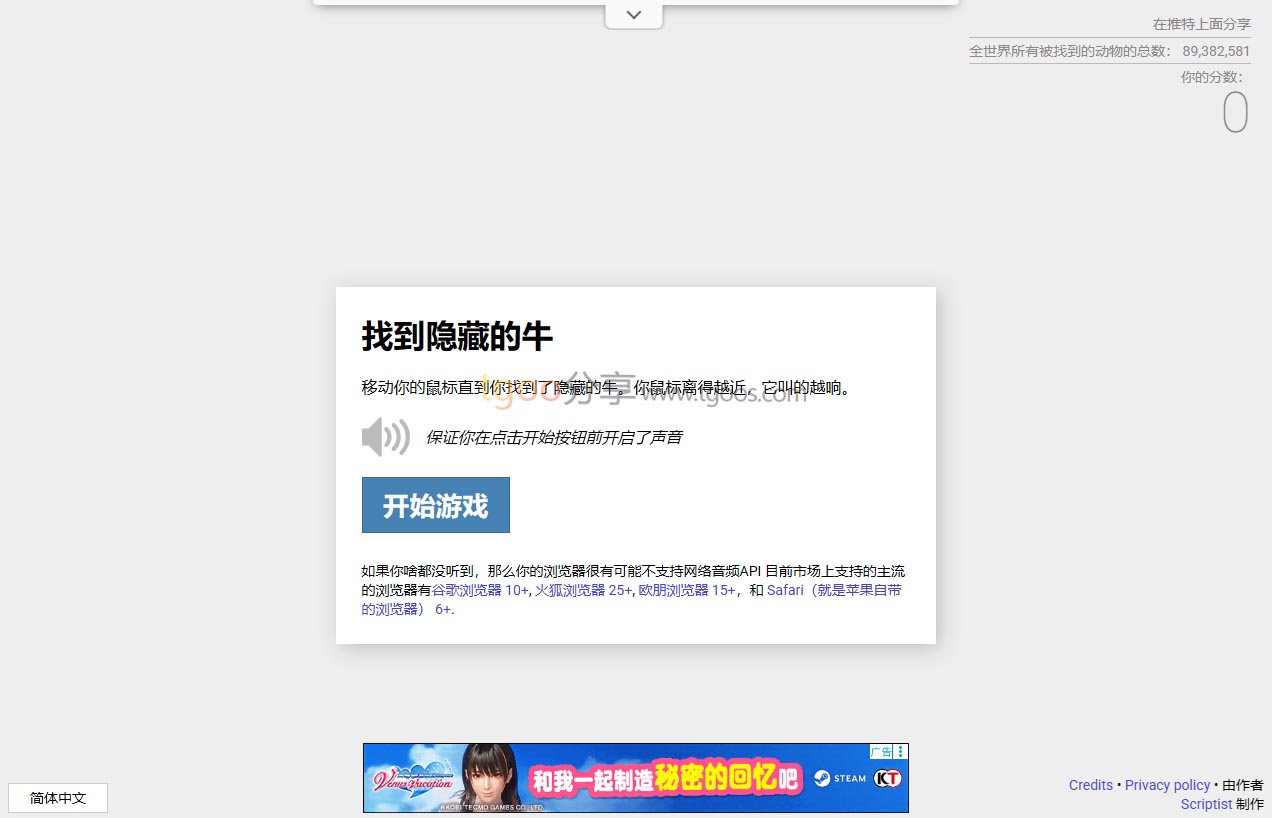Visit the Scriptist author link

[x=1206, y=804]
